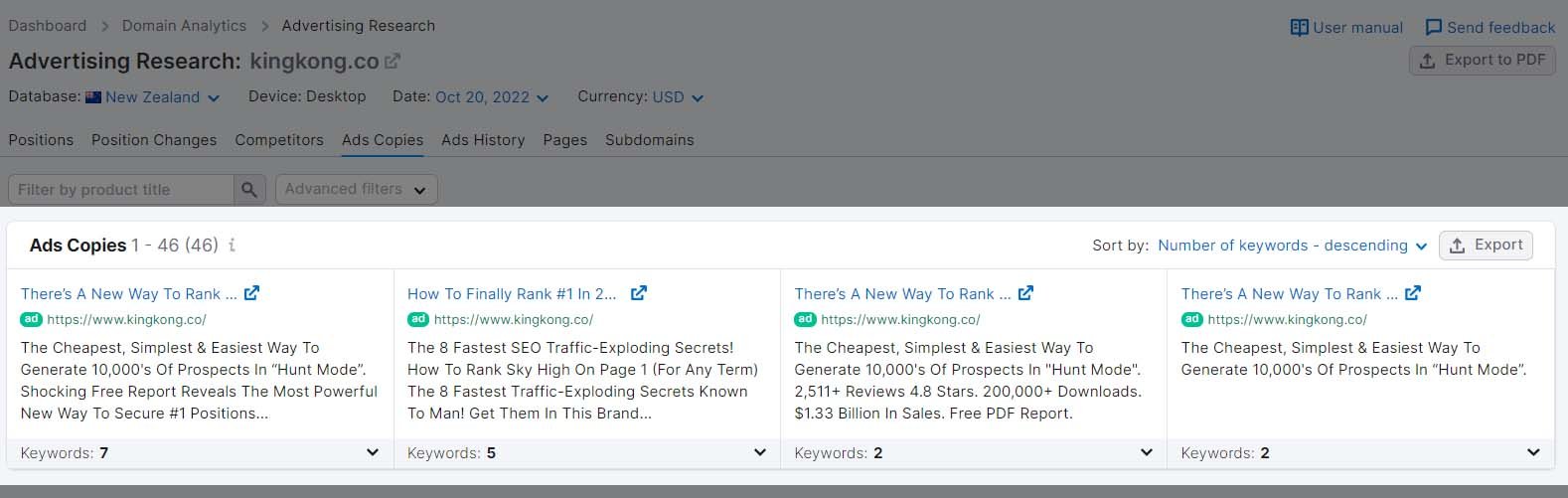Expand Keywords: 7 section on the first ad
1568x498 pixels.
click(373, 452)
